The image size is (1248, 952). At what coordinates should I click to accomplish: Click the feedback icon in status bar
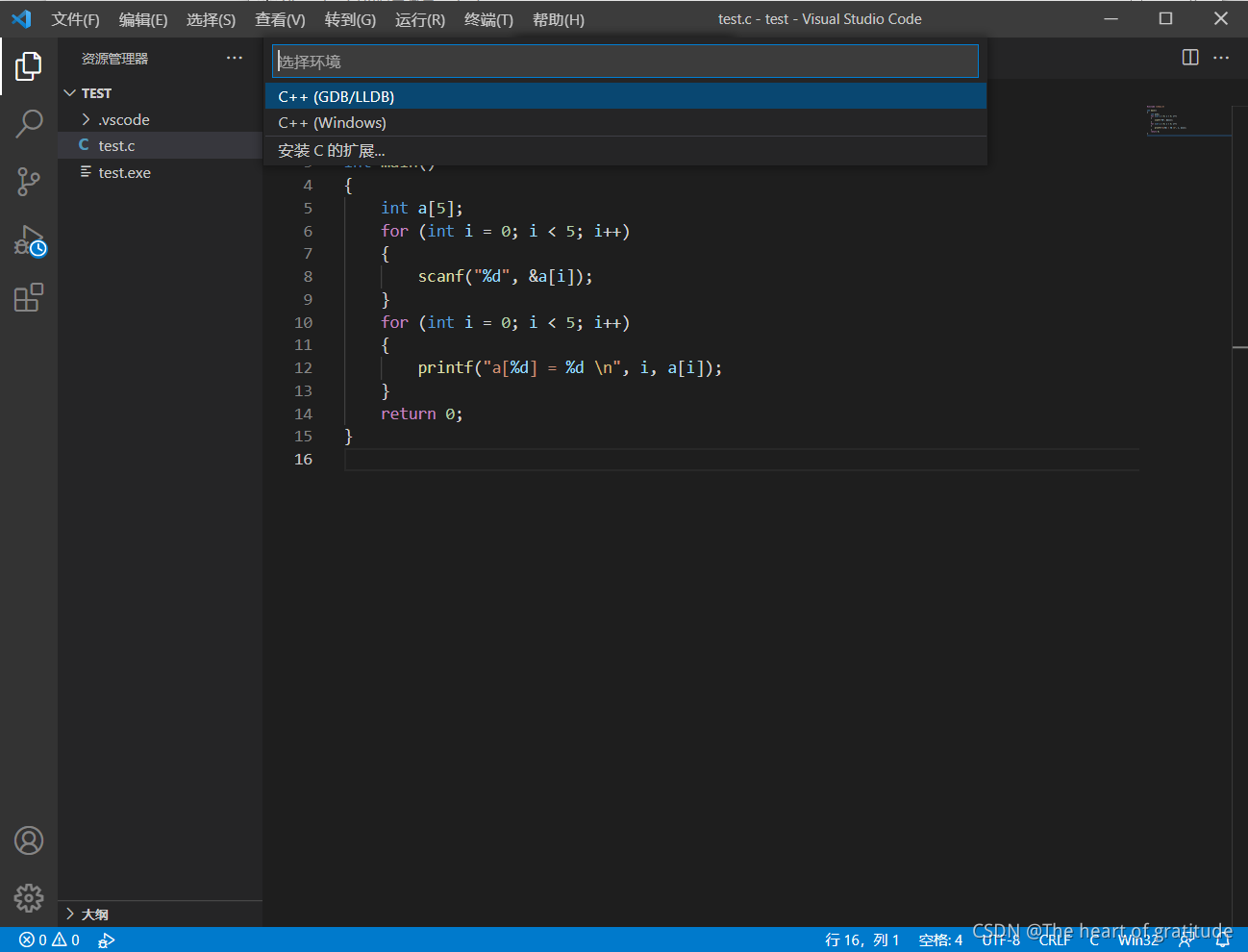point(1187,939)
